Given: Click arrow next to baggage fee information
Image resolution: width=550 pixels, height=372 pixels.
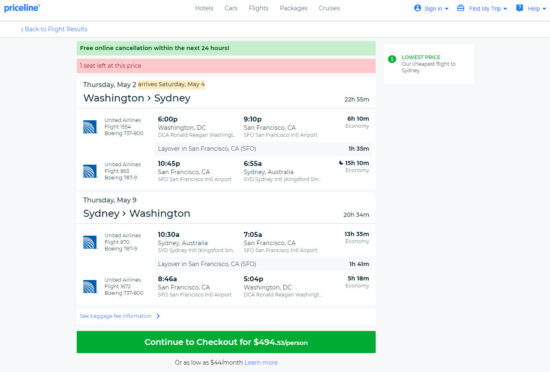Looking at the screenshot, I should tap(158, 316).
